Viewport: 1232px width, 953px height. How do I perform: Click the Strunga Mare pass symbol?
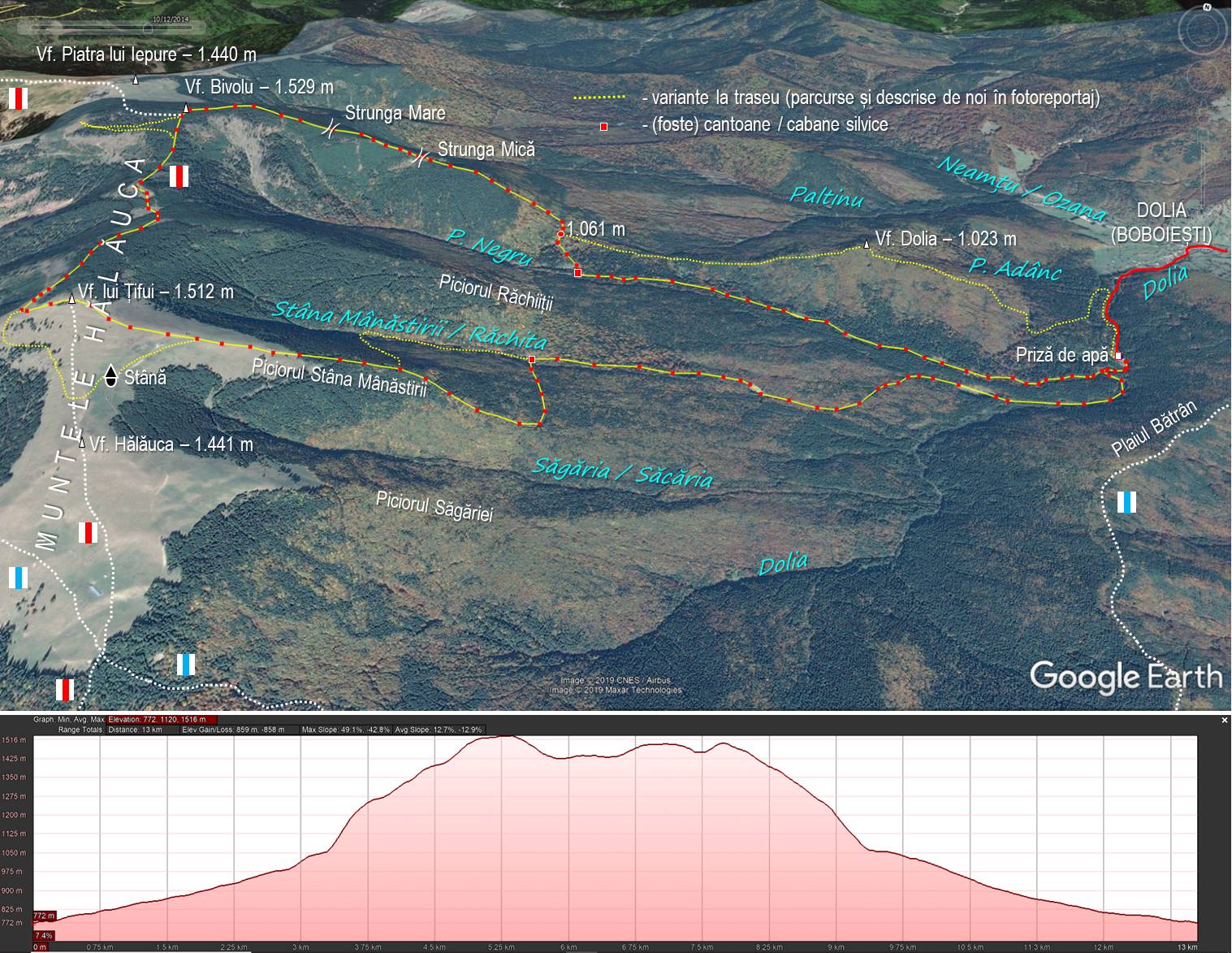click(331, 128)
